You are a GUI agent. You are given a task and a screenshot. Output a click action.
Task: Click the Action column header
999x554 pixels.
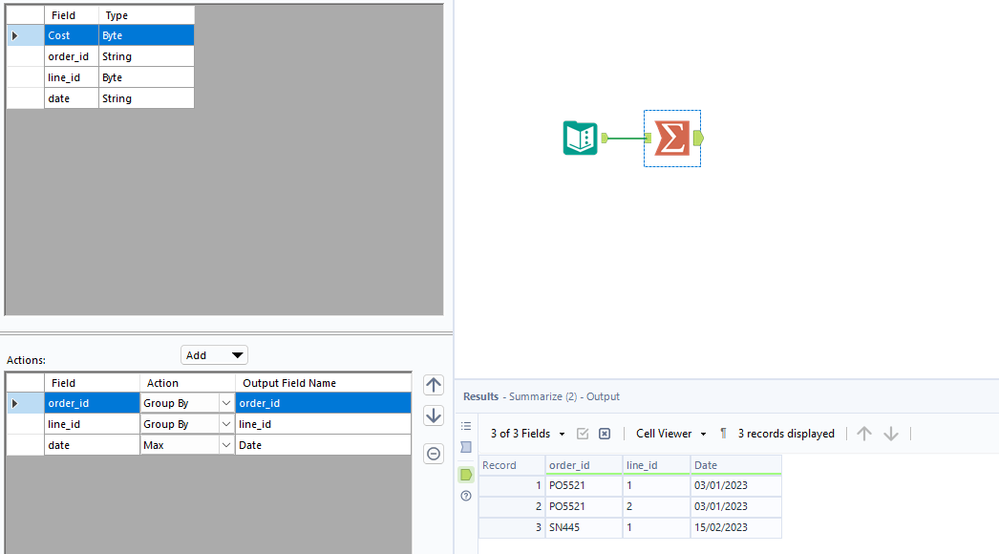[187, 383]
